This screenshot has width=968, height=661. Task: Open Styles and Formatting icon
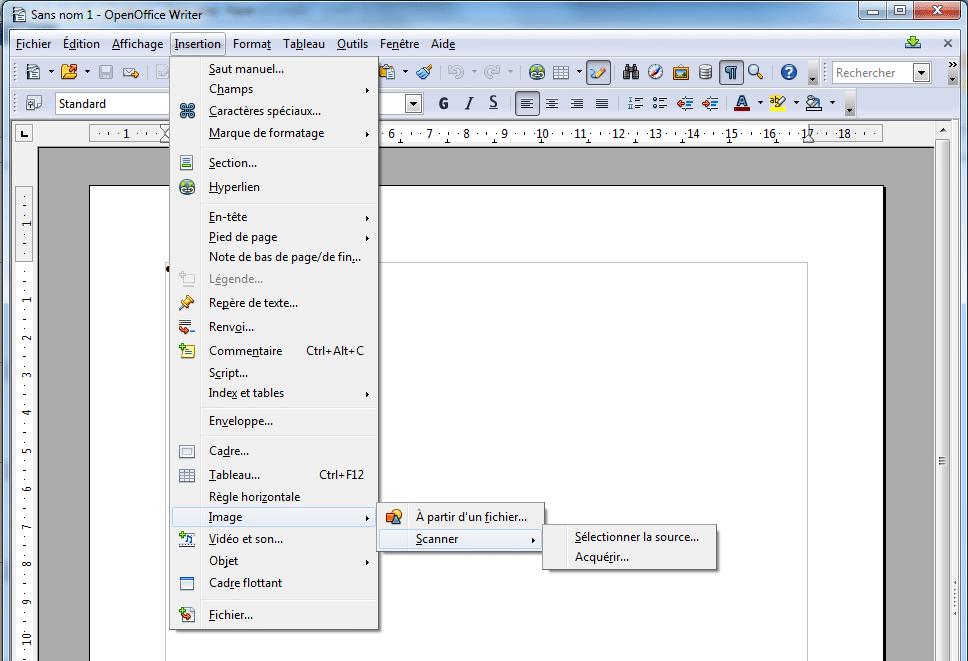pyautogui.click(x=34, y=103)
